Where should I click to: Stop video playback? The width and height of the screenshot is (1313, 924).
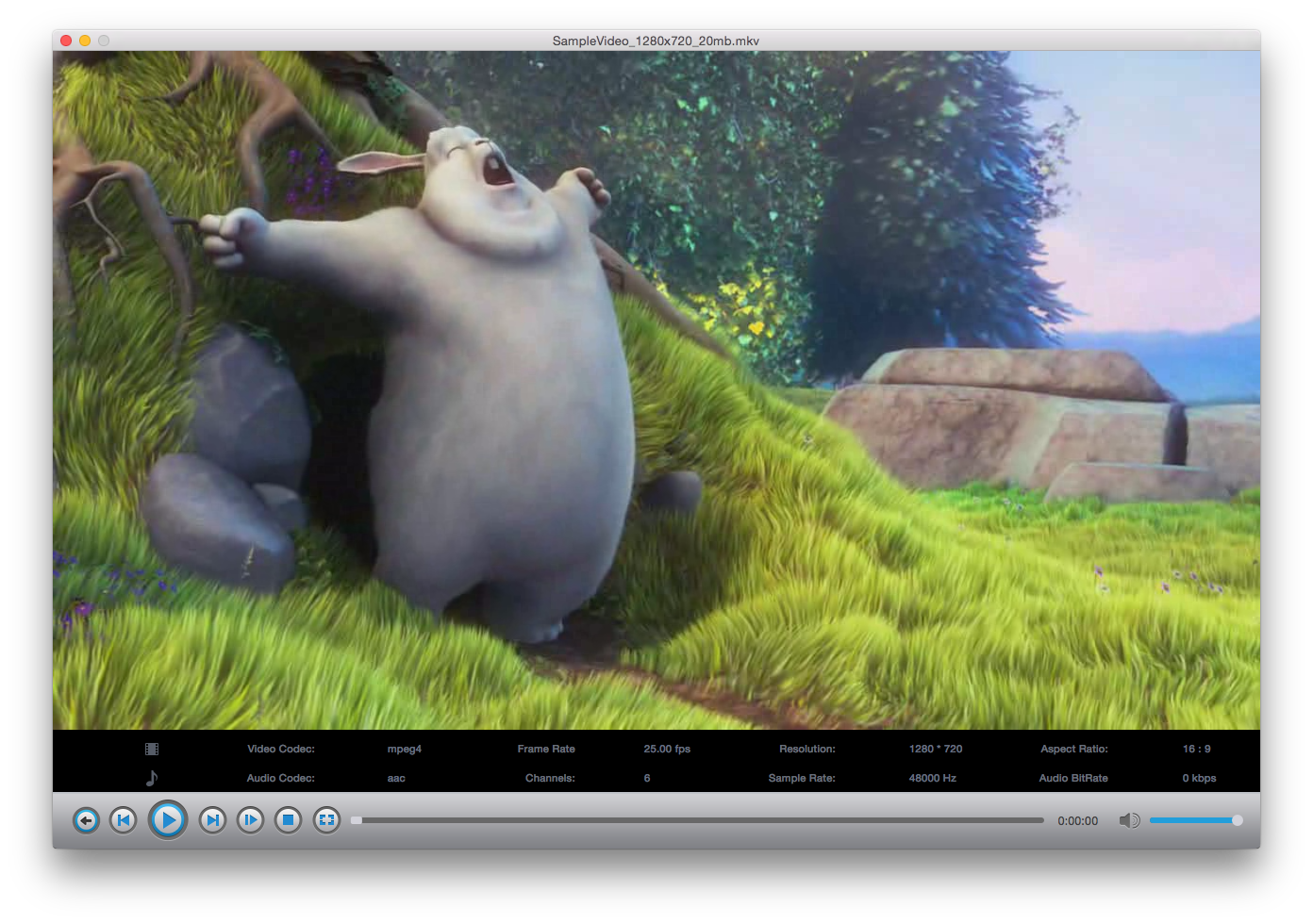tap(289, 820)
